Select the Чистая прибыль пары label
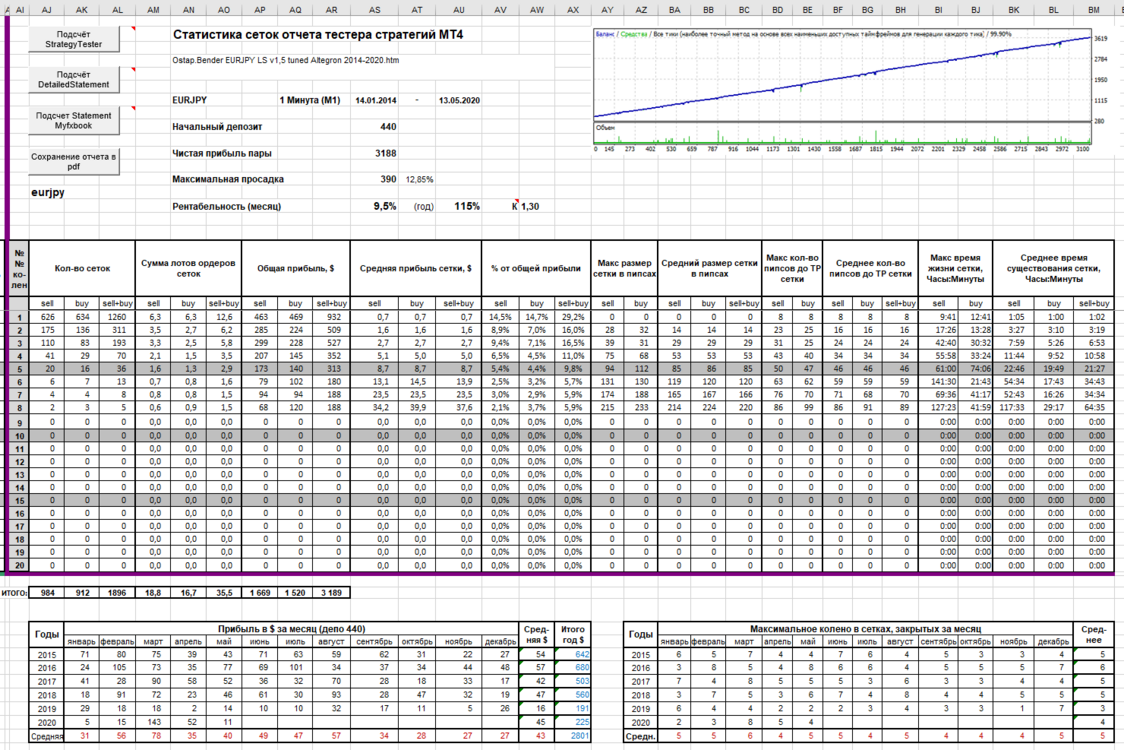This screenshot has width=1124, height=750. coord(222,153)
